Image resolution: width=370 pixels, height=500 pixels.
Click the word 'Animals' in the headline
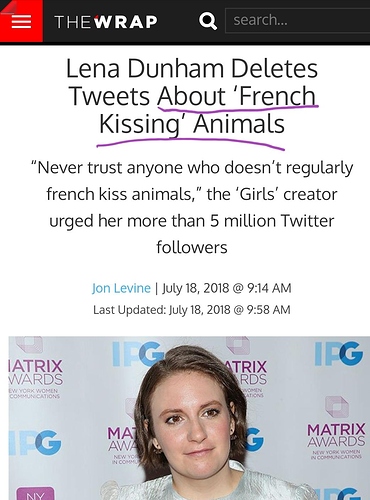click(x=239, y=124)
